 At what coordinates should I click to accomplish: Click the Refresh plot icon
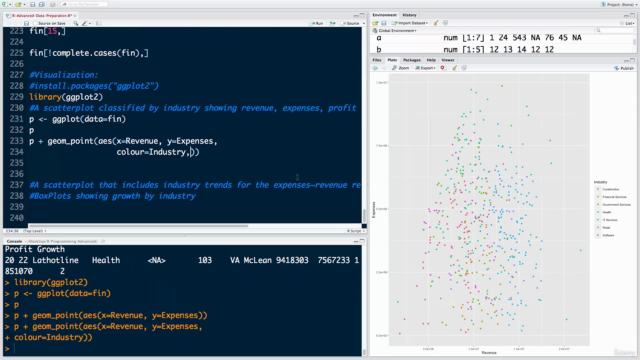(x=464, y=68)
